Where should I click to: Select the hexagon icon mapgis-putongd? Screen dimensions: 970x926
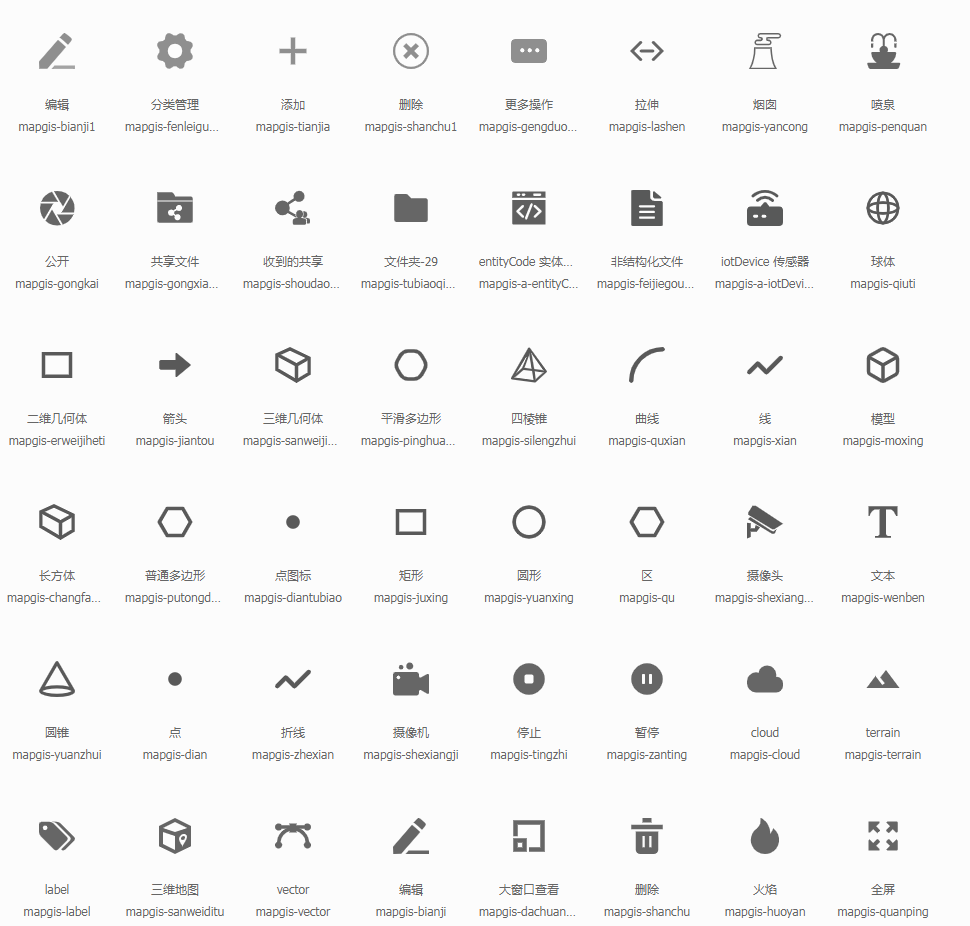[175, 522]
